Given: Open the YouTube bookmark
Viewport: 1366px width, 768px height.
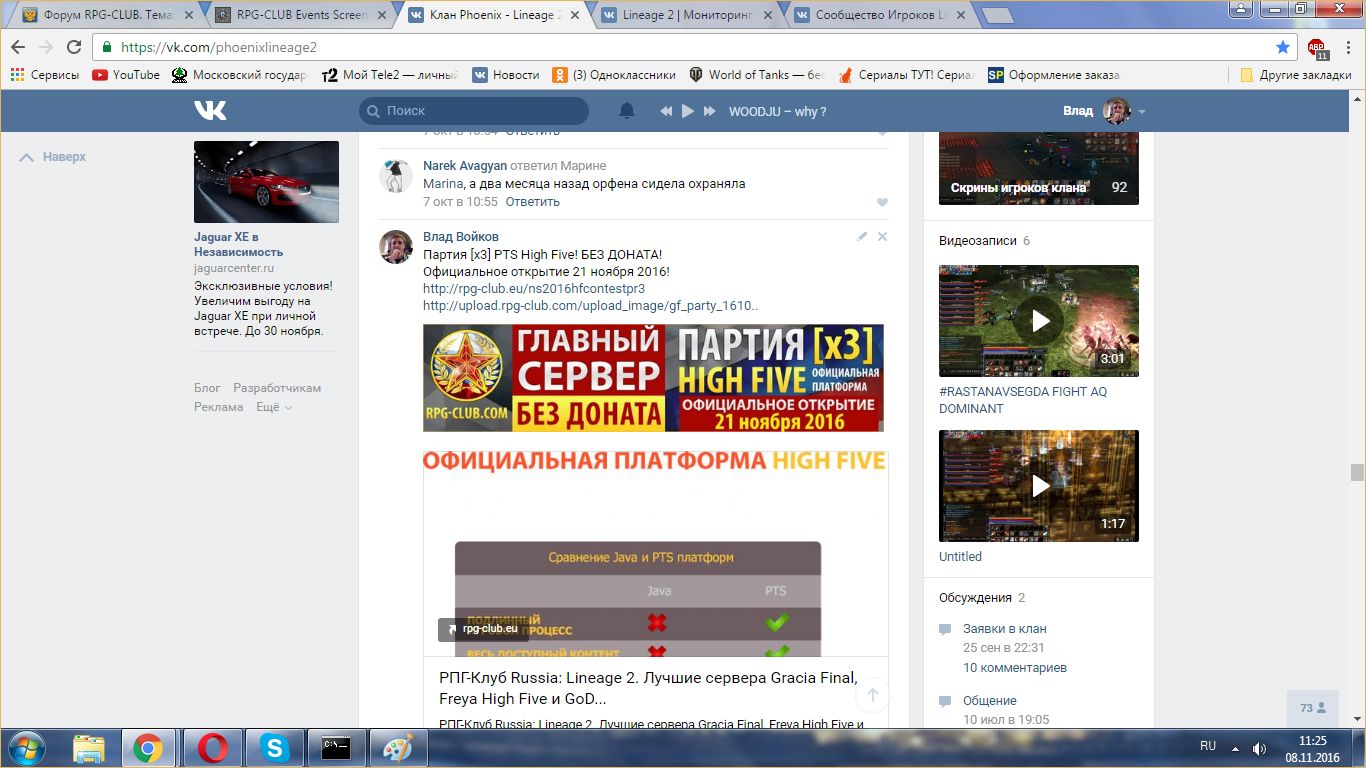Looking at the screenshot, I should 126,75.
